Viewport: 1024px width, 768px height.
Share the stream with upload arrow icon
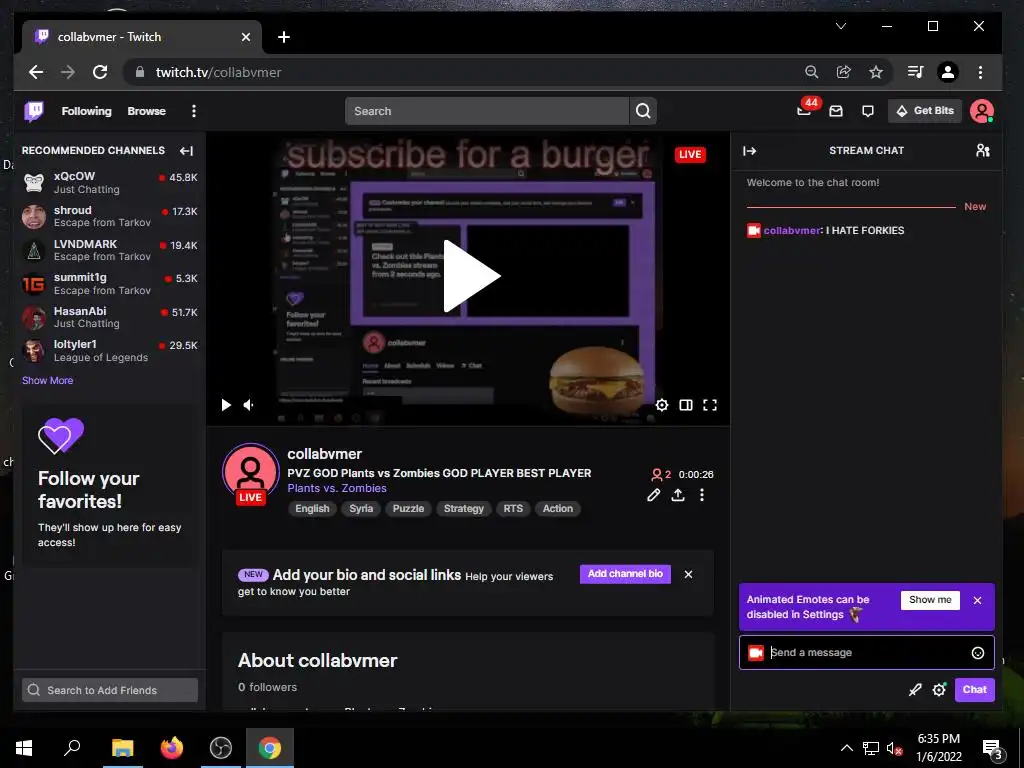(x=678, y=495)
